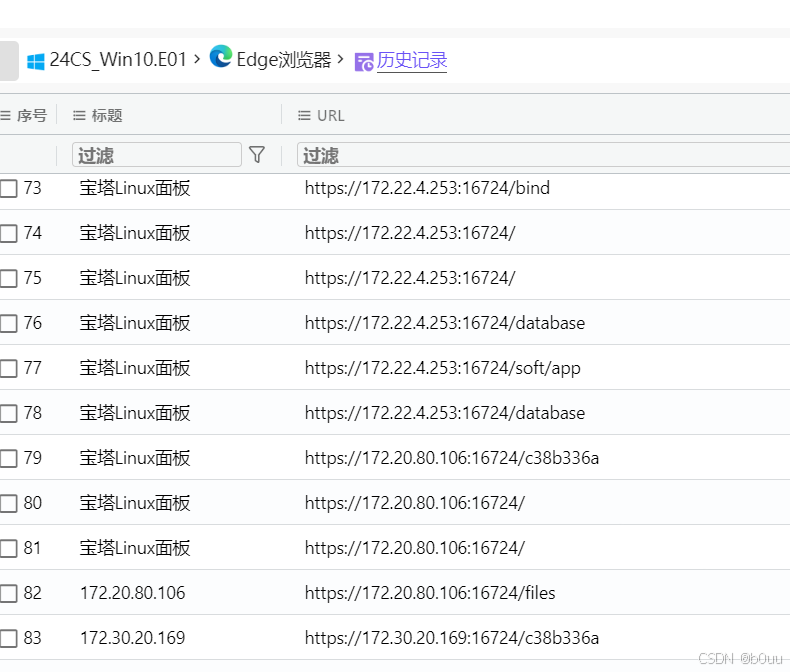Select URL https://172.22.4.253:16724/bind
The height and width of the screenshot is (672, 790).
tap(427, 188)
